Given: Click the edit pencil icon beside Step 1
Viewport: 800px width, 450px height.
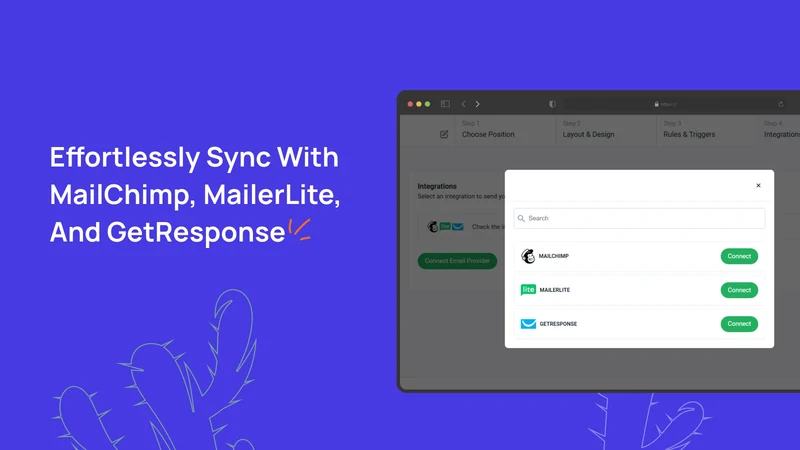Looking at the screenshot, I should point(444,134).
